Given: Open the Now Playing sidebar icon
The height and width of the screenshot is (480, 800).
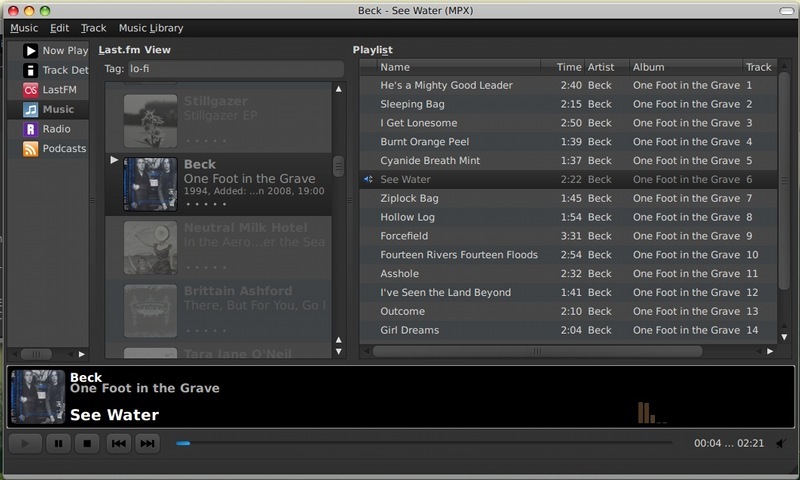Looking at the screenshot, I should pos(31,50).
